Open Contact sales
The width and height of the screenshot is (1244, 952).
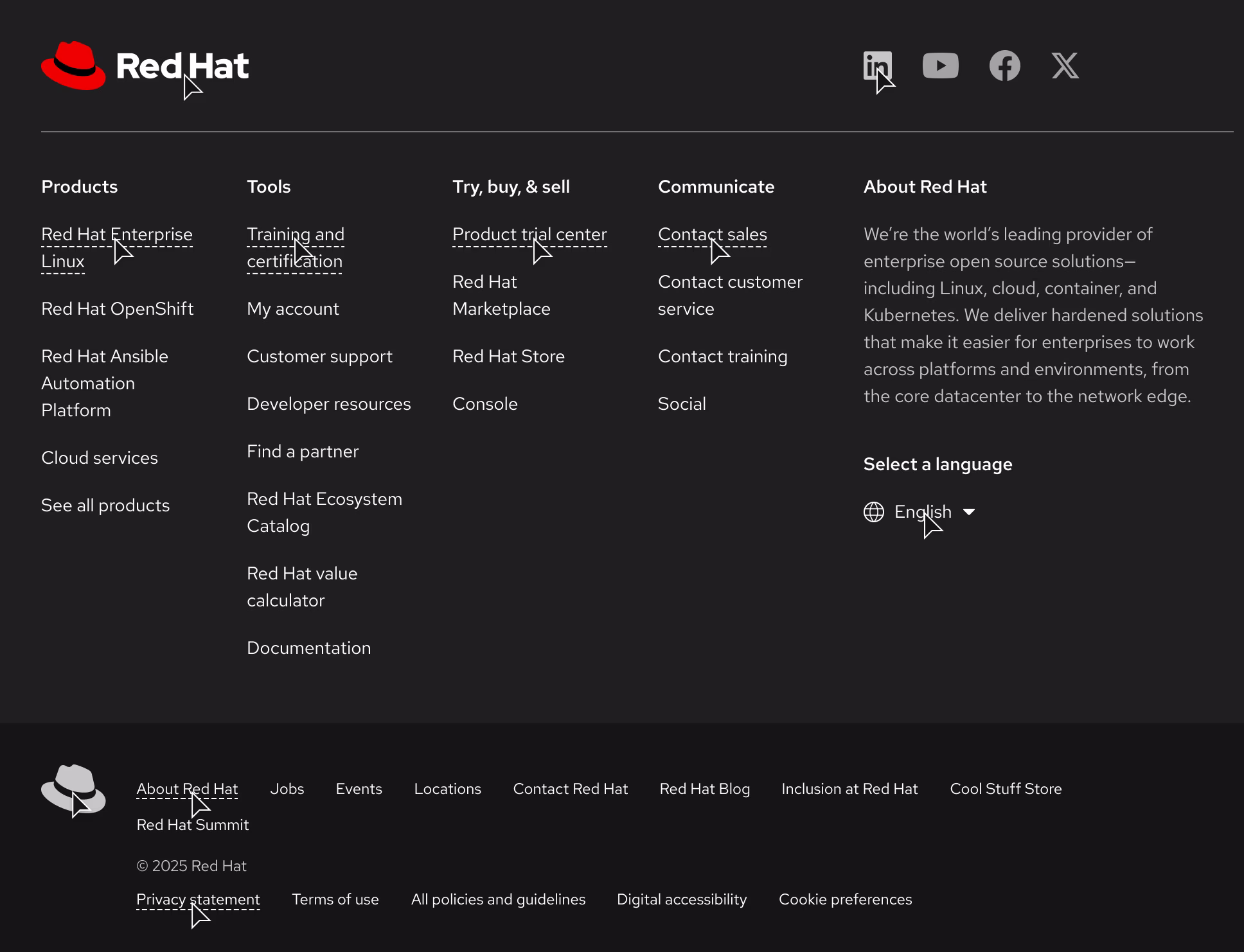coord(712,234)
